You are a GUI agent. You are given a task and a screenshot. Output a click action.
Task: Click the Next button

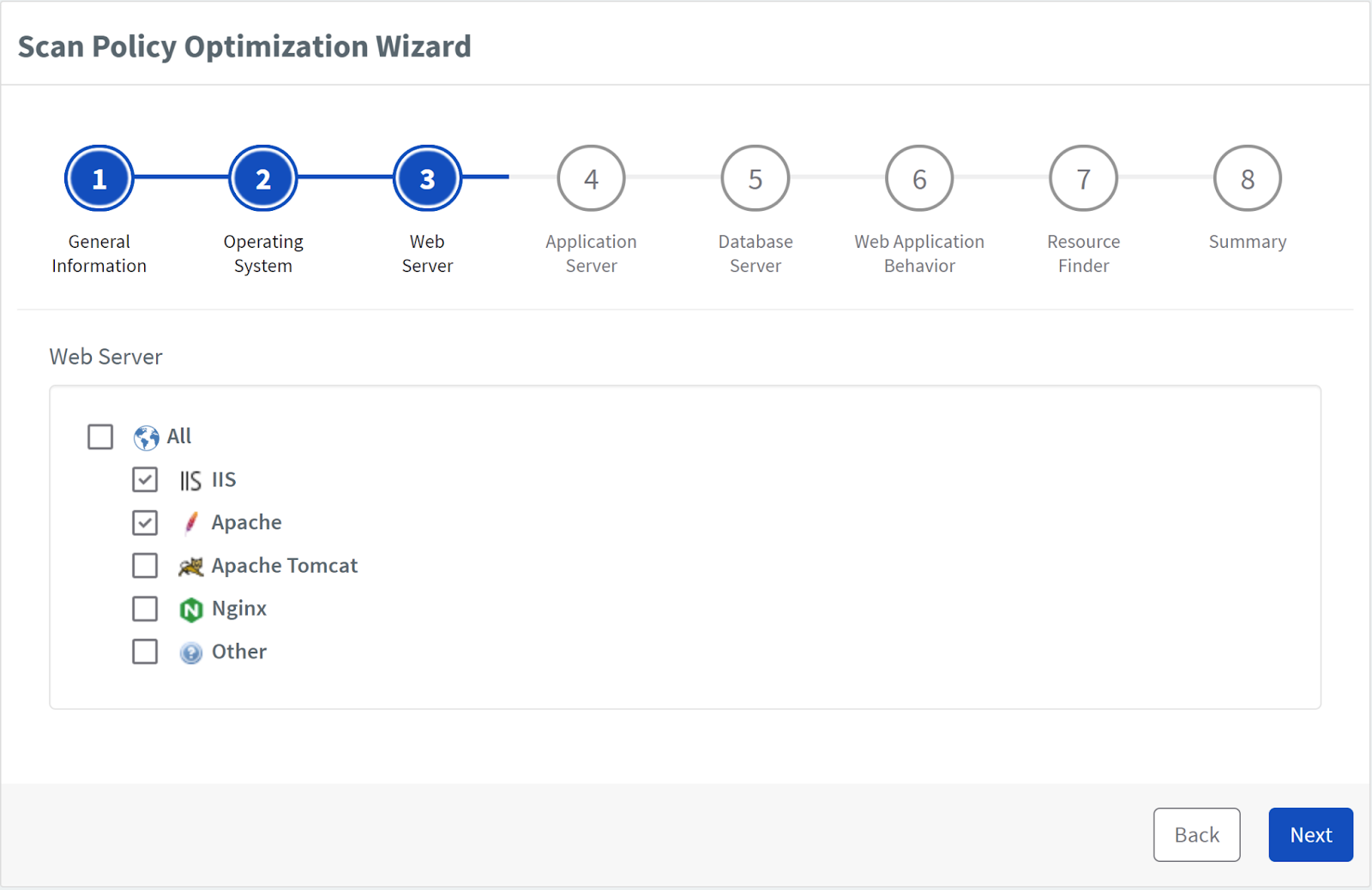(x=1311, y=834)
